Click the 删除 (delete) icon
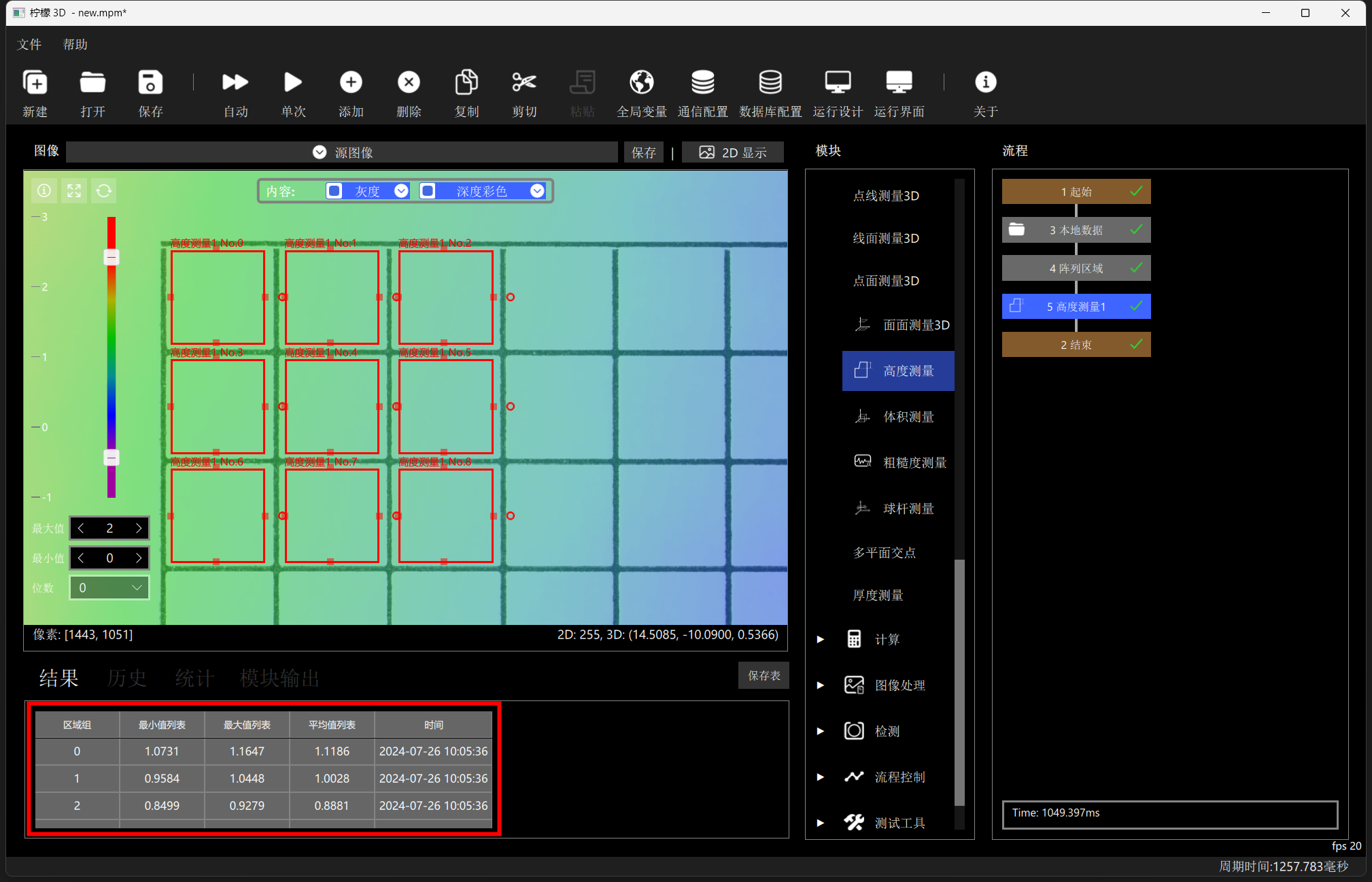 point(409,82)
